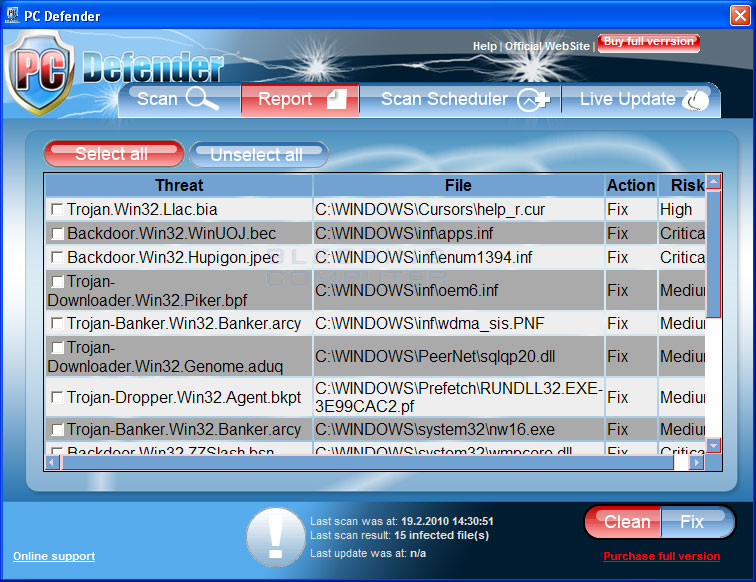Click the Threat column header

(179, 185)
